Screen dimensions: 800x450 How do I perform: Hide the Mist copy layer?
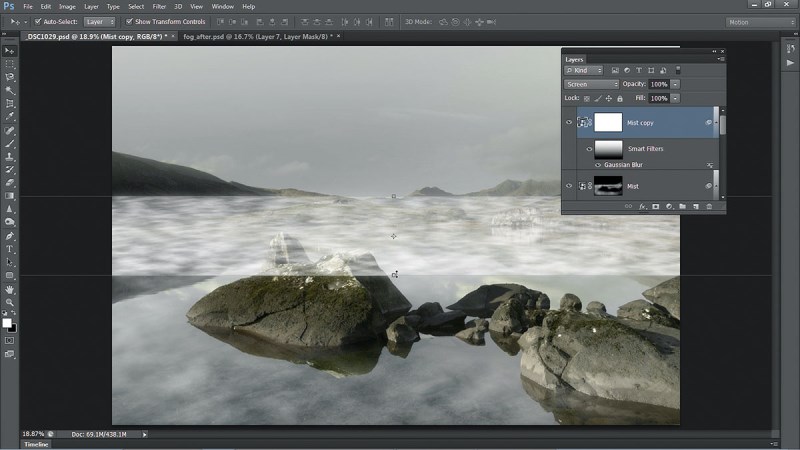[569, 122]
